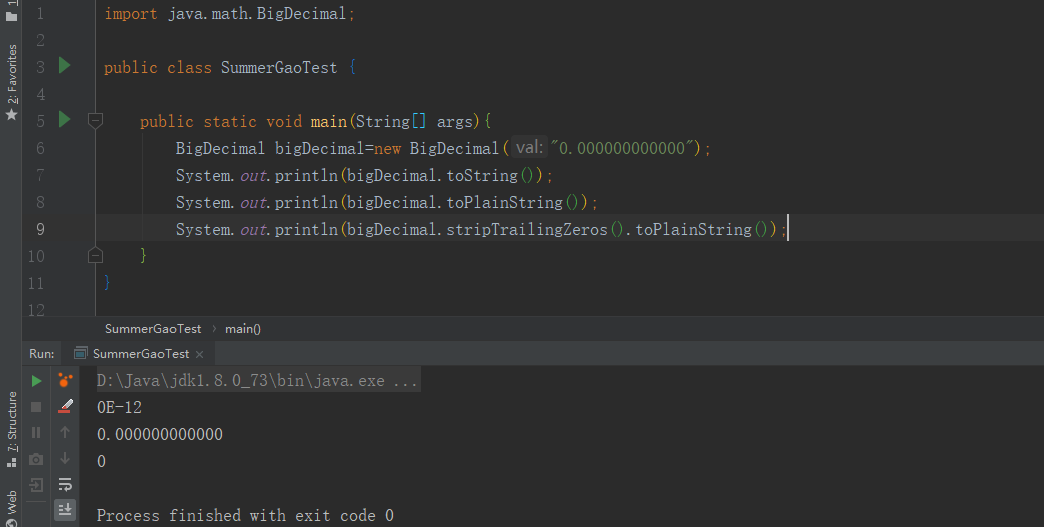Run main method from line 5 gutter arrow
This screenshot has height=527, width=1044.
tap(65, 119)
